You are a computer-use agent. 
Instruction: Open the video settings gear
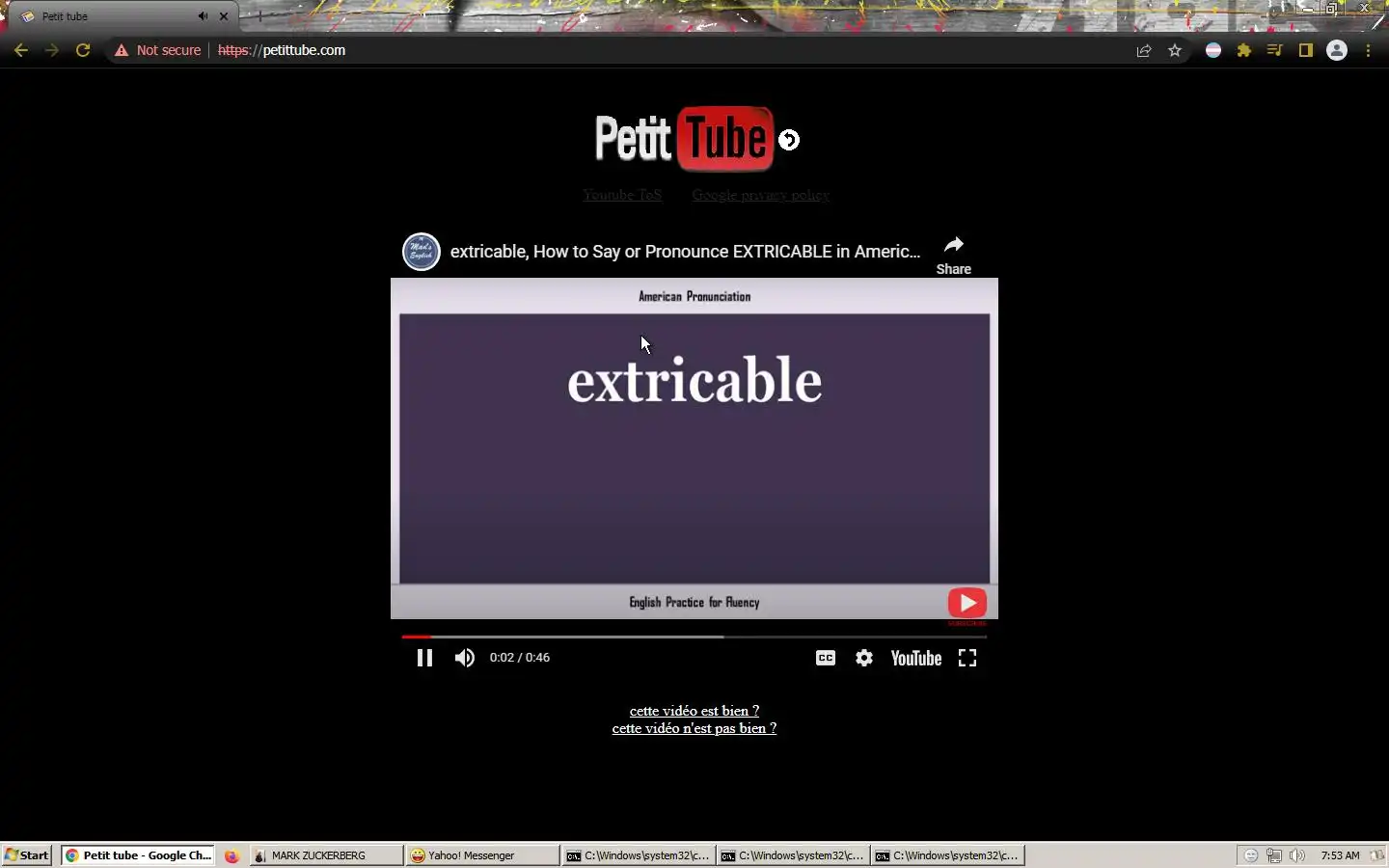coord(864,658)
